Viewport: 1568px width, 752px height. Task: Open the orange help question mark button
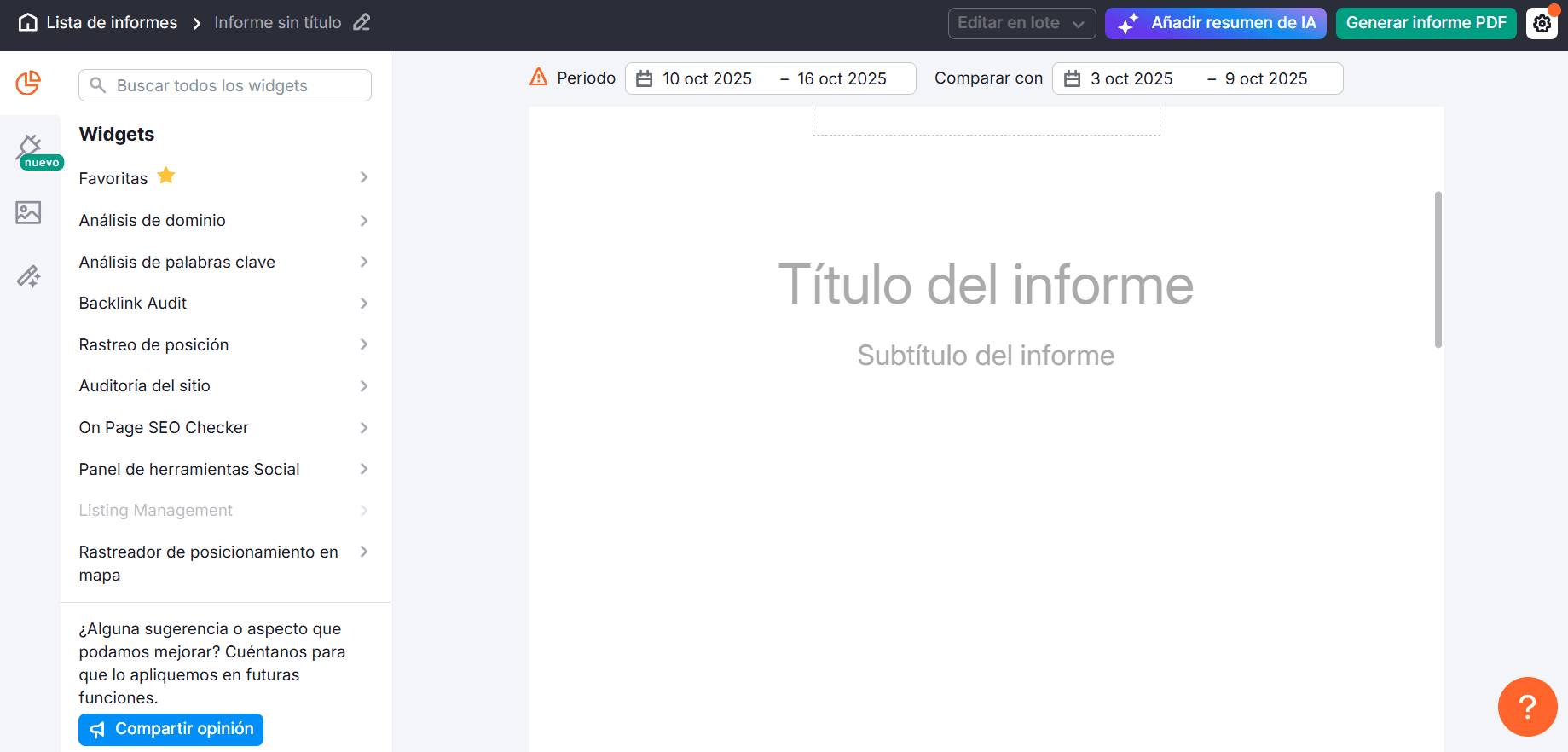click(1527, 706)
